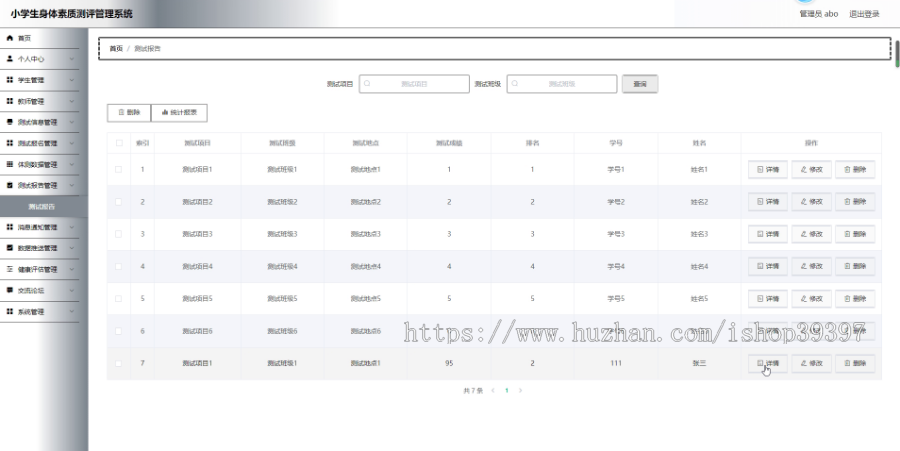Click the table icon for 体测数据管理
Screen dimensions: 900x451
[10, 164]
